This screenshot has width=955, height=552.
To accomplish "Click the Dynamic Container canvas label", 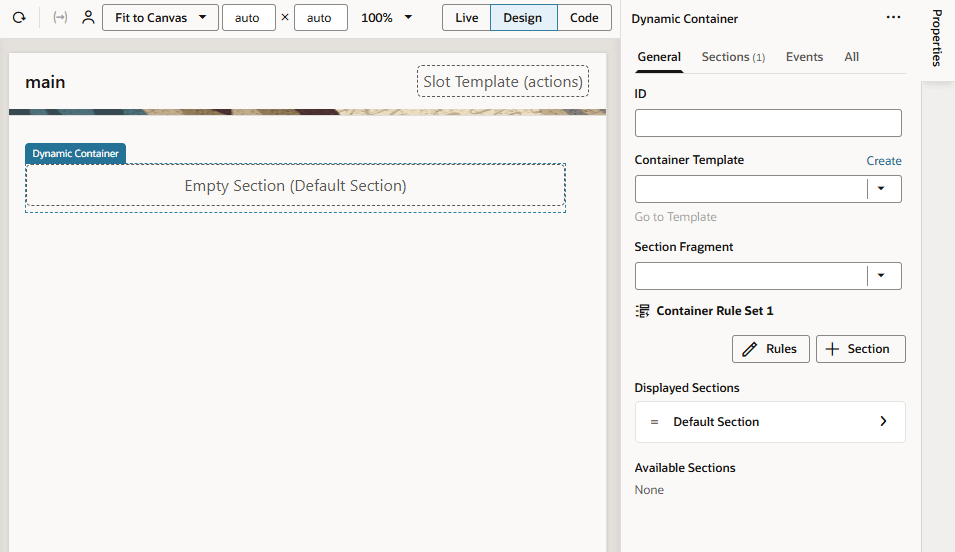I will click(x=76, y=154).
